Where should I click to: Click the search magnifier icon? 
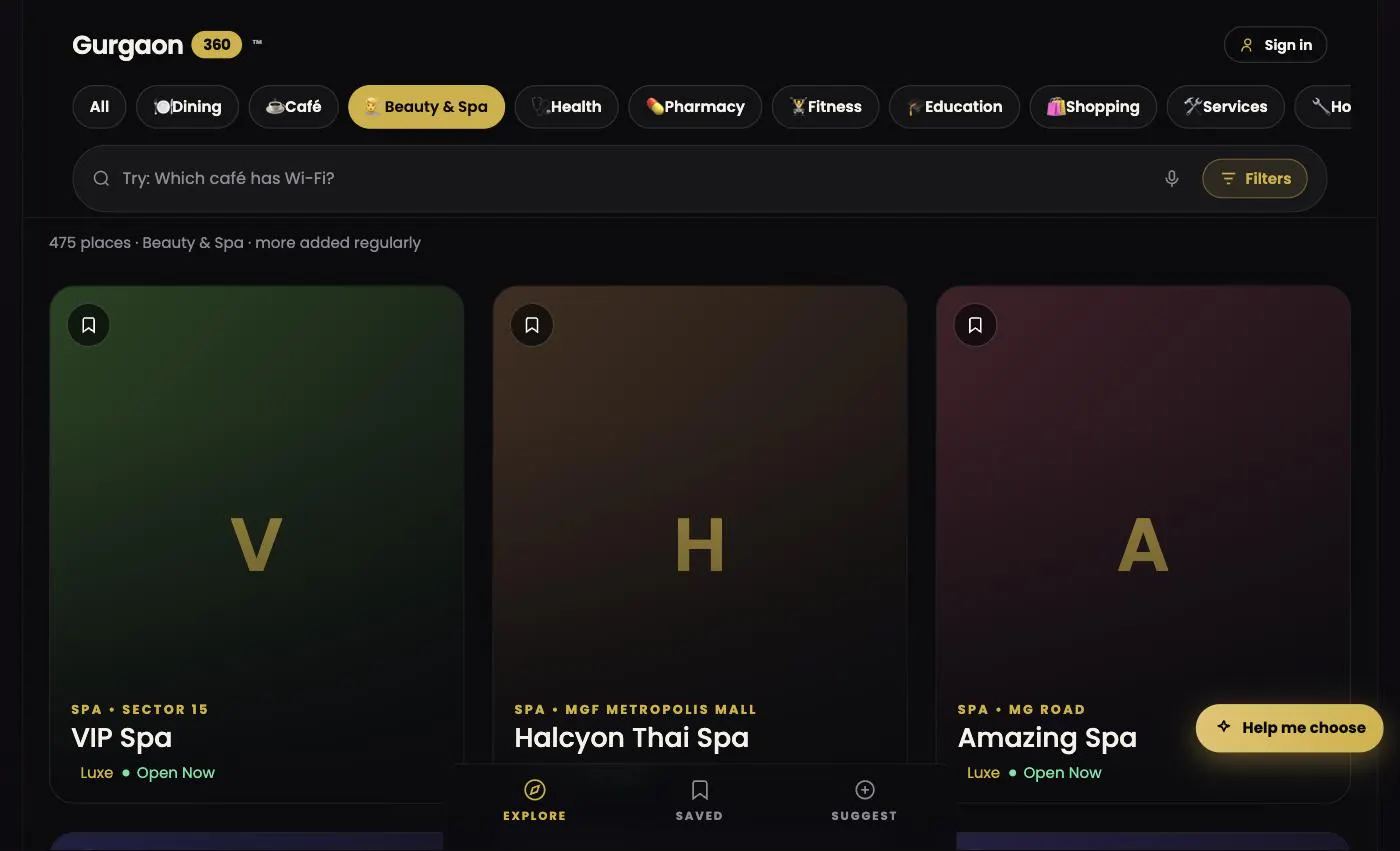pos(101,178)
